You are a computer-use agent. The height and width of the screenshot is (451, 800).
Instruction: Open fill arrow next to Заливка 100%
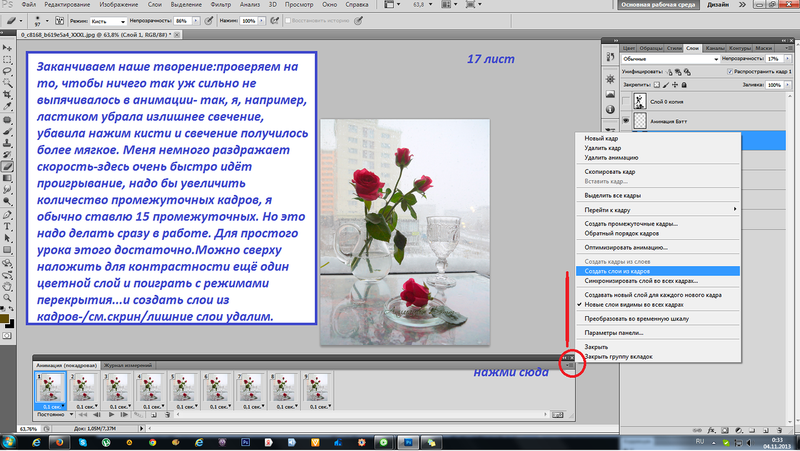tap(788, 85)
